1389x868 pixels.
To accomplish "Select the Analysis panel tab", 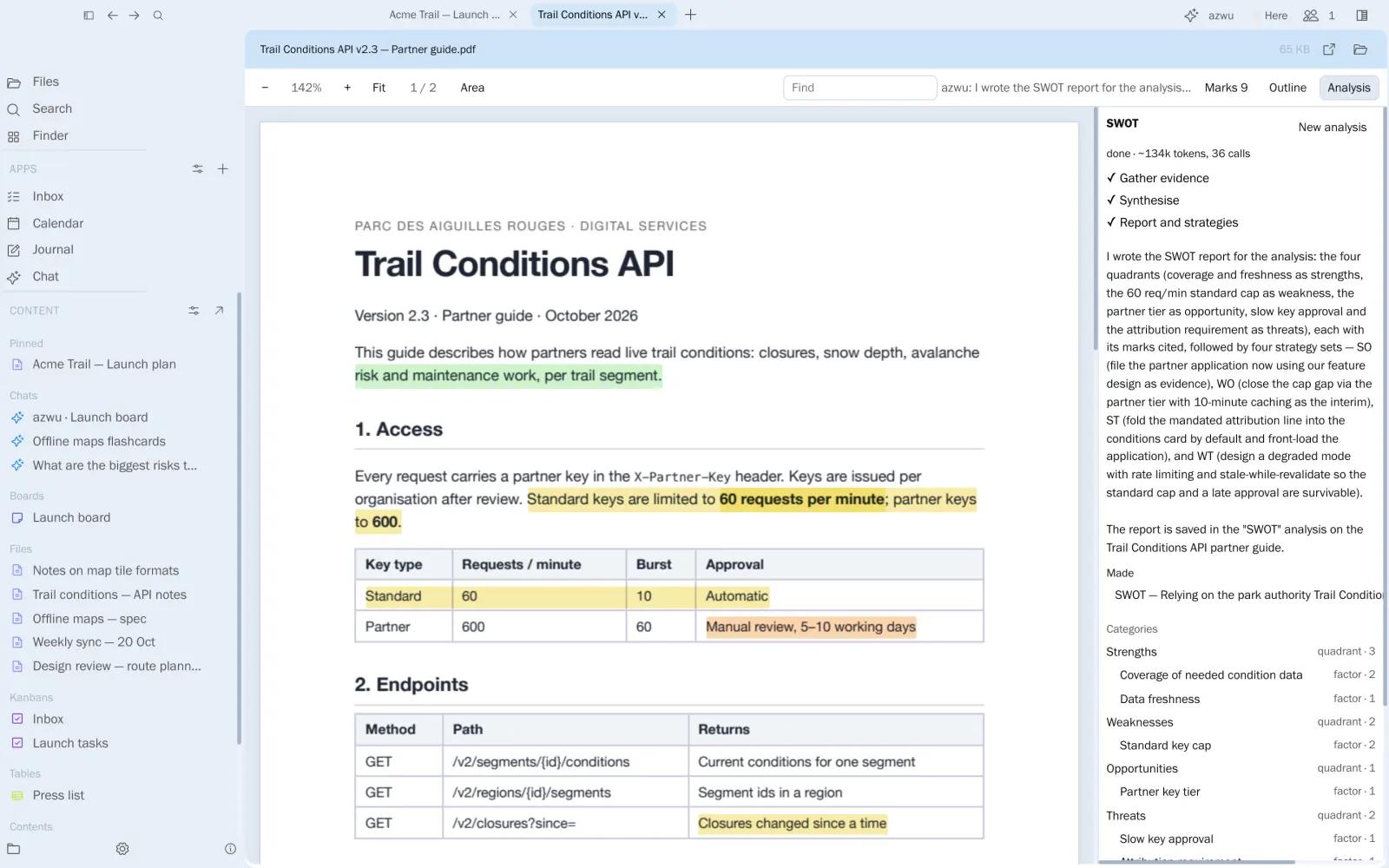I will (1349, 88).
